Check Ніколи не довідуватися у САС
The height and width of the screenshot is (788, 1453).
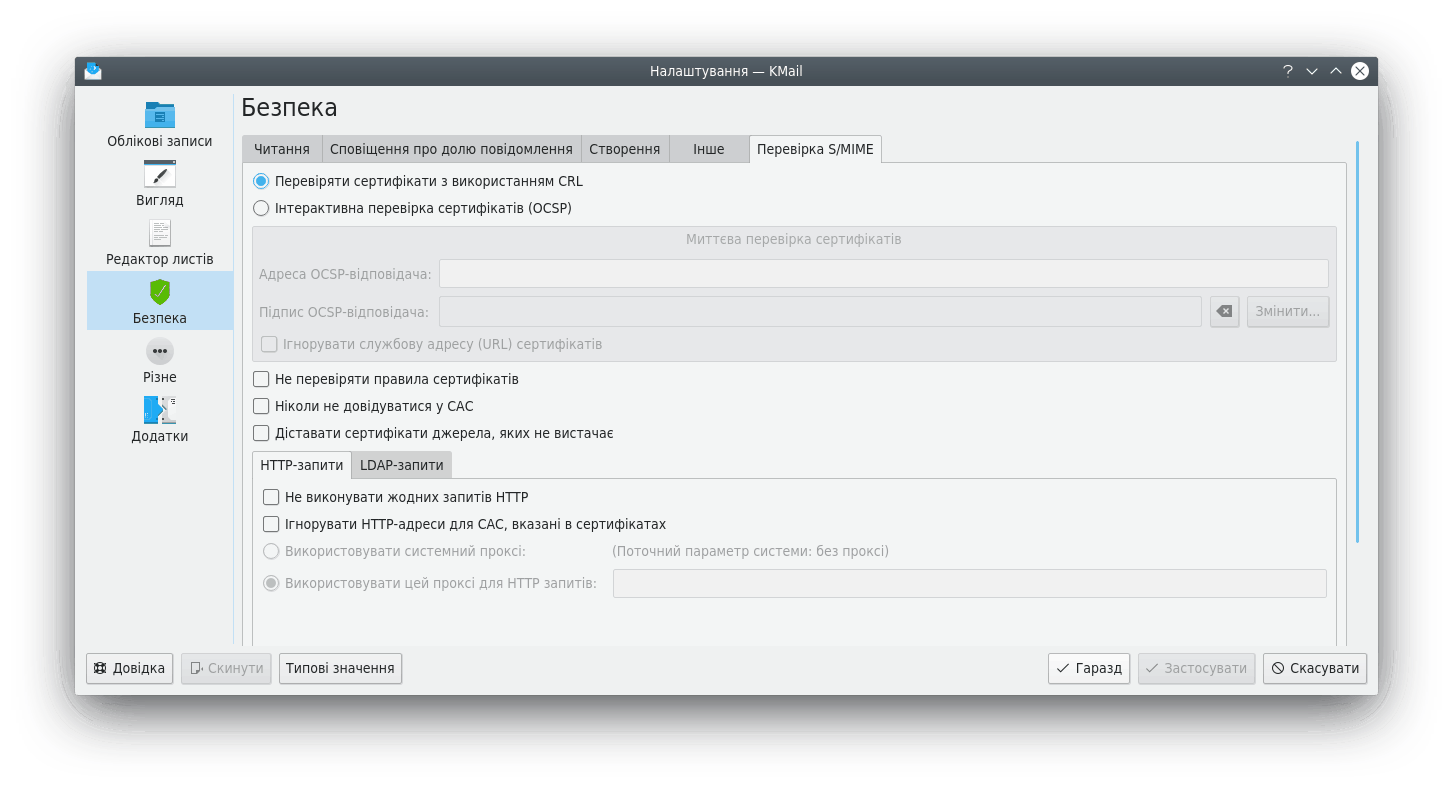coord(261,407)
